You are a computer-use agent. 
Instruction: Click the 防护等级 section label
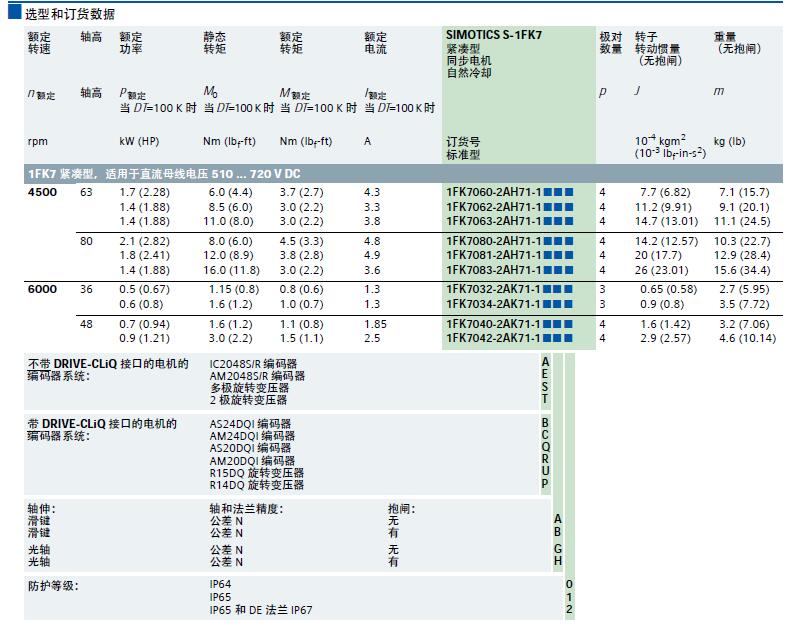coord(53,585)
